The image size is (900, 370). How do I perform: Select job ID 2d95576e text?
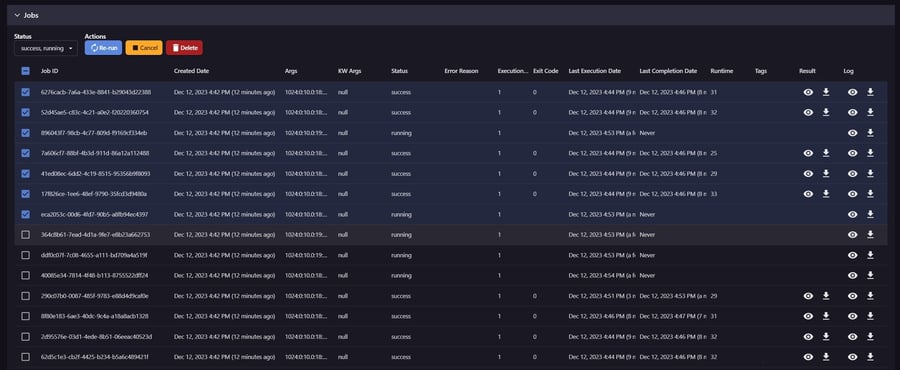point(96,337)
